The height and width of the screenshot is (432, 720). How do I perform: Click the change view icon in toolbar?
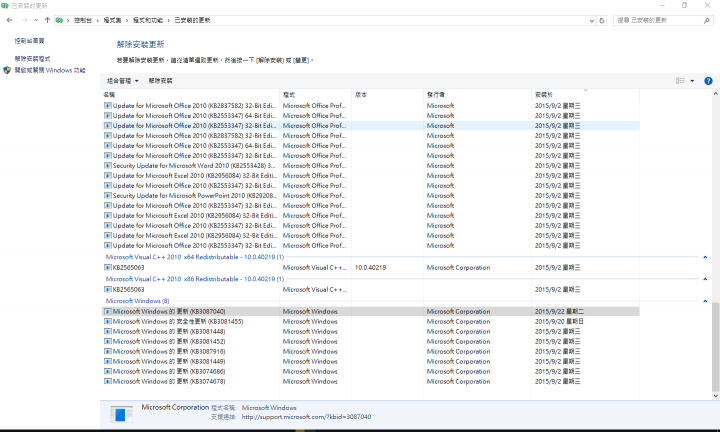681,81
